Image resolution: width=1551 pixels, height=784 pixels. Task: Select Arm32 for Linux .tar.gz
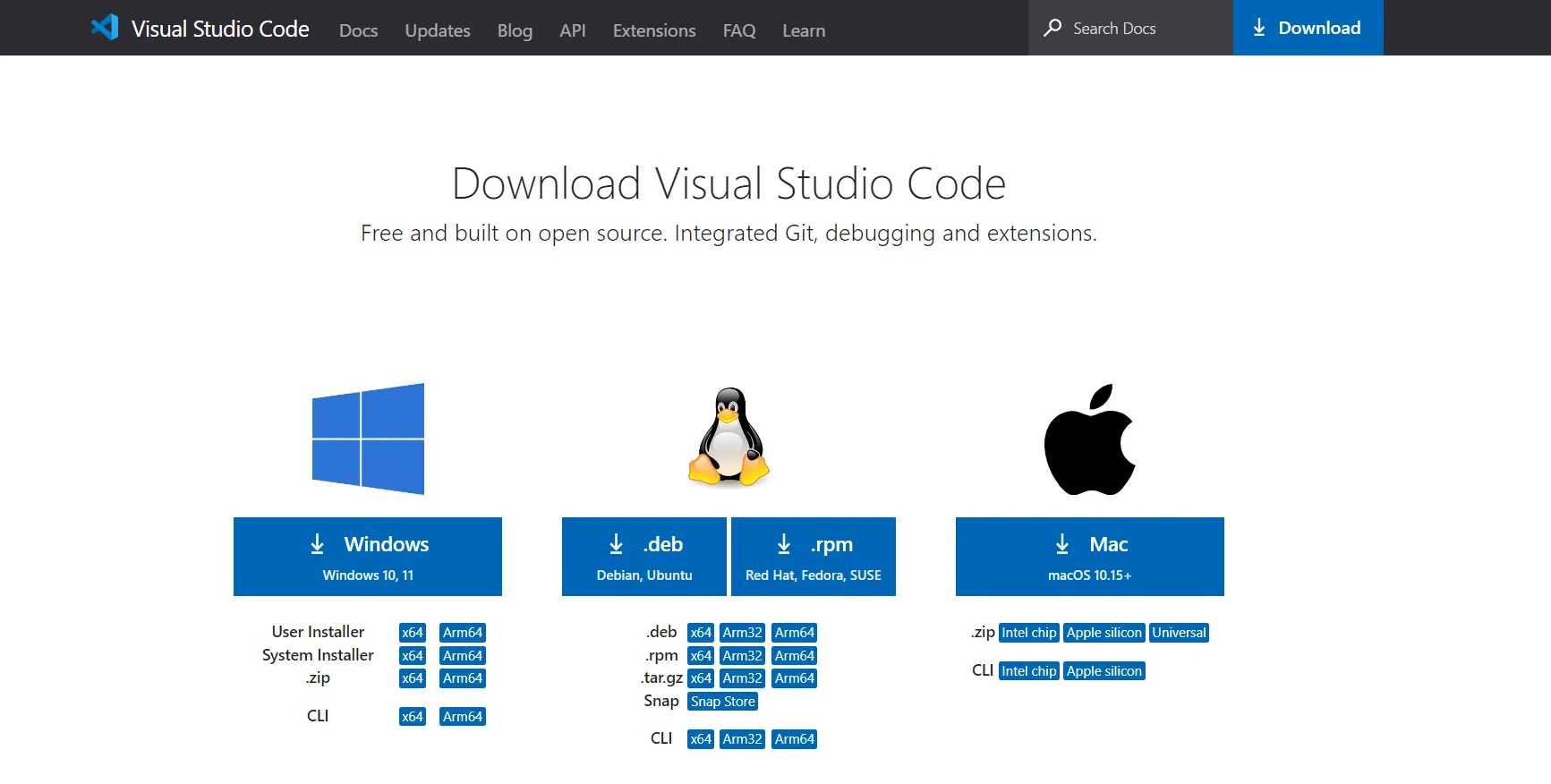pos(743,678)
